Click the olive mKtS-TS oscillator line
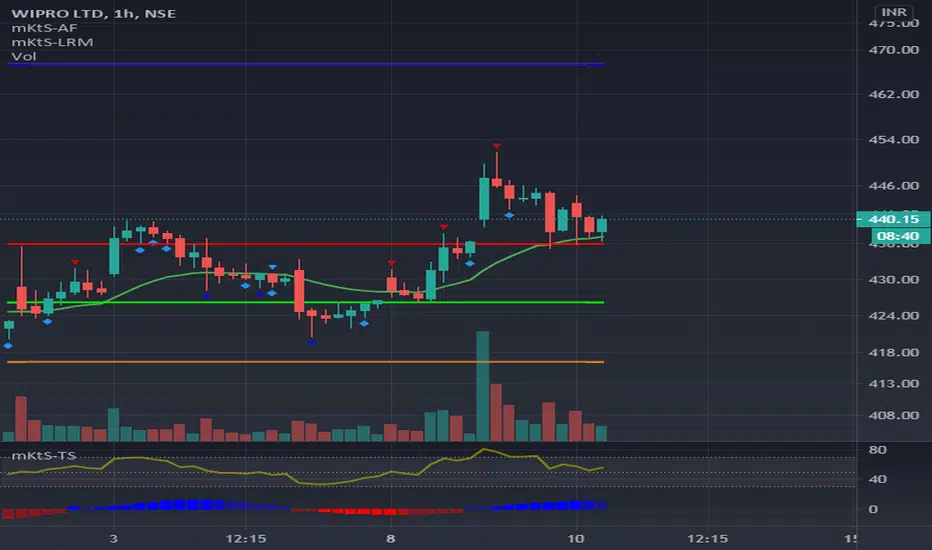This screenshot has height=550, width=932. pos(306,469)
